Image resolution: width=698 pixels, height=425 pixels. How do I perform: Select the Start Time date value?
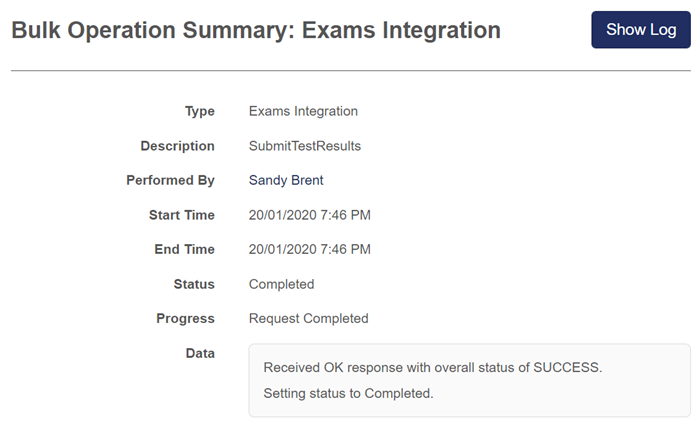(x=310, y=215)
